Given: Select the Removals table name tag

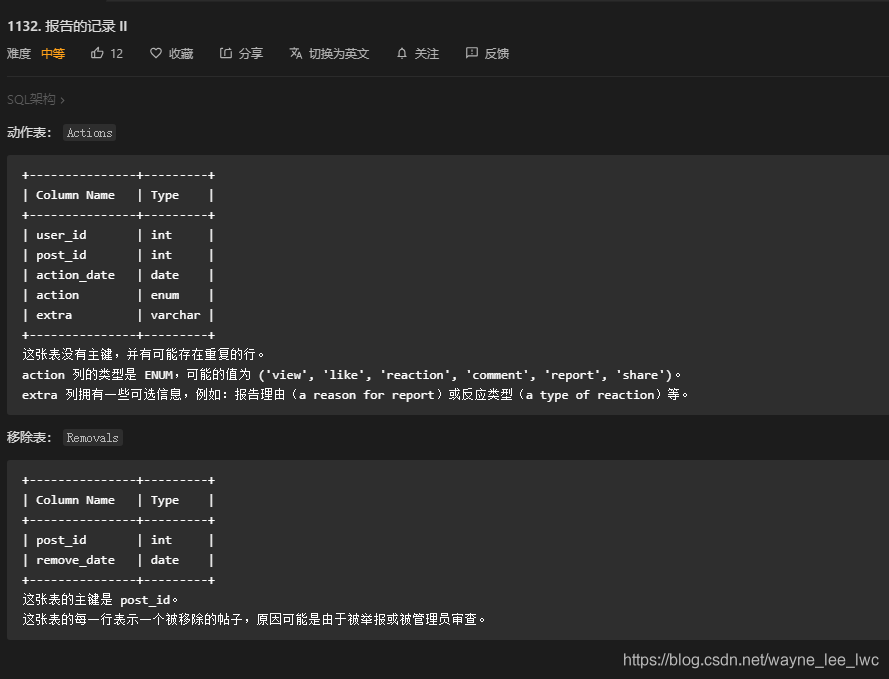Looking at the screenshot, I should coord(92,438).
